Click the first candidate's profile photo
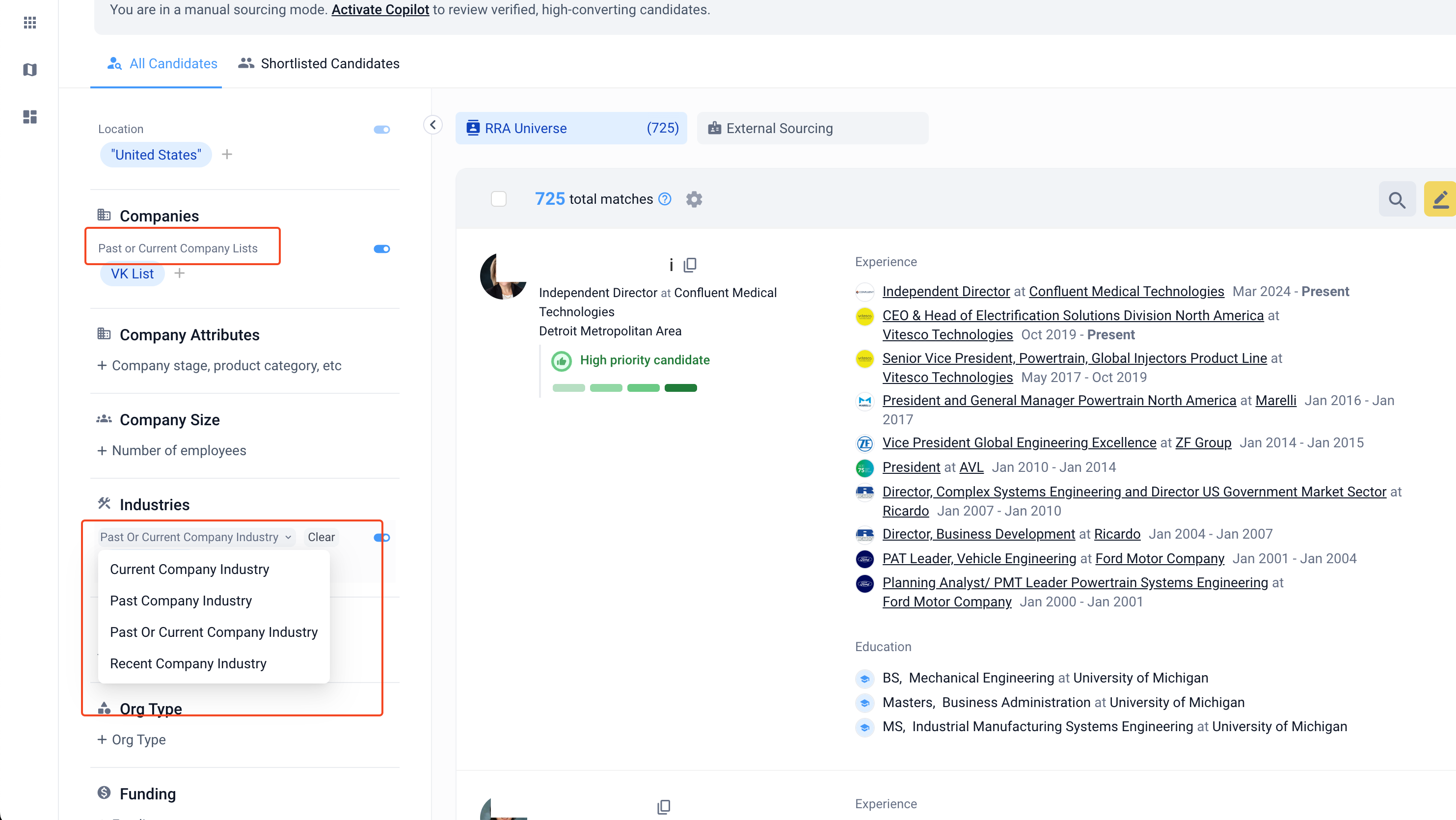The image size is (1456, 820). click(504, 276)
